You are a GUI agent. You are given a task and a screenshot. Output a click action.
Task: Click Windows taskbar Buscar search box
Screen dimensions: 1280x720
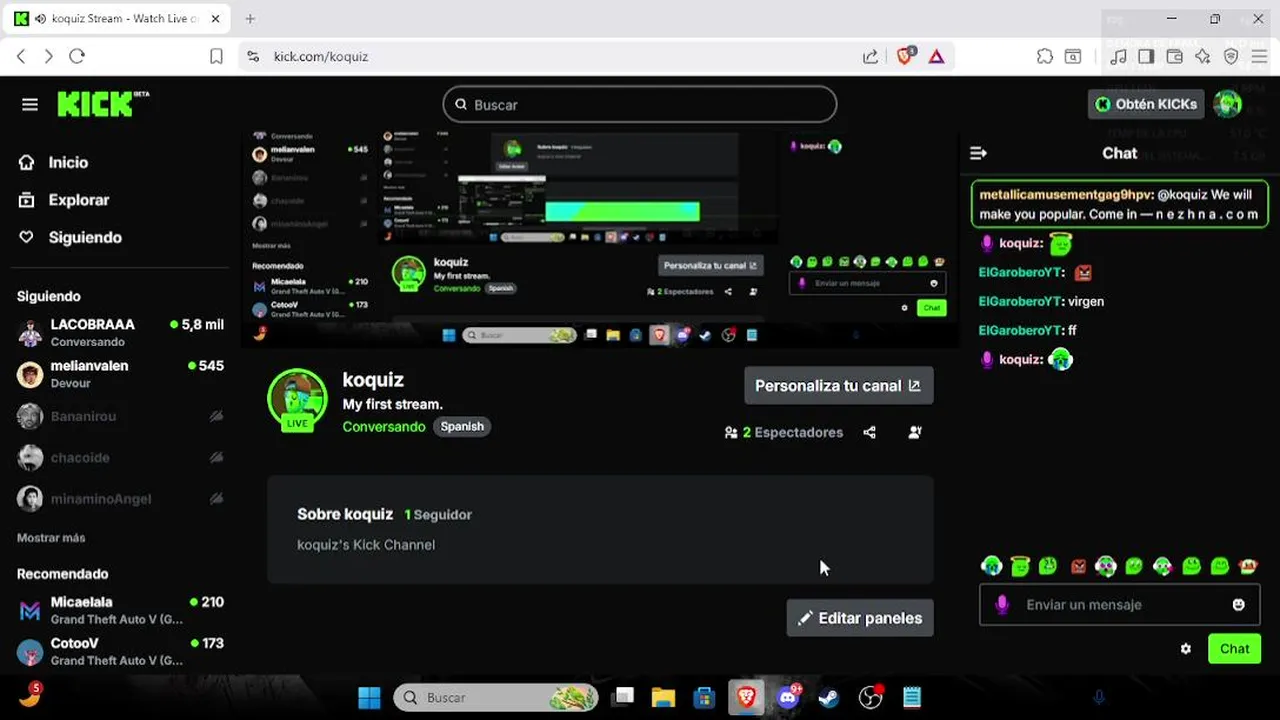pos(497,697)
